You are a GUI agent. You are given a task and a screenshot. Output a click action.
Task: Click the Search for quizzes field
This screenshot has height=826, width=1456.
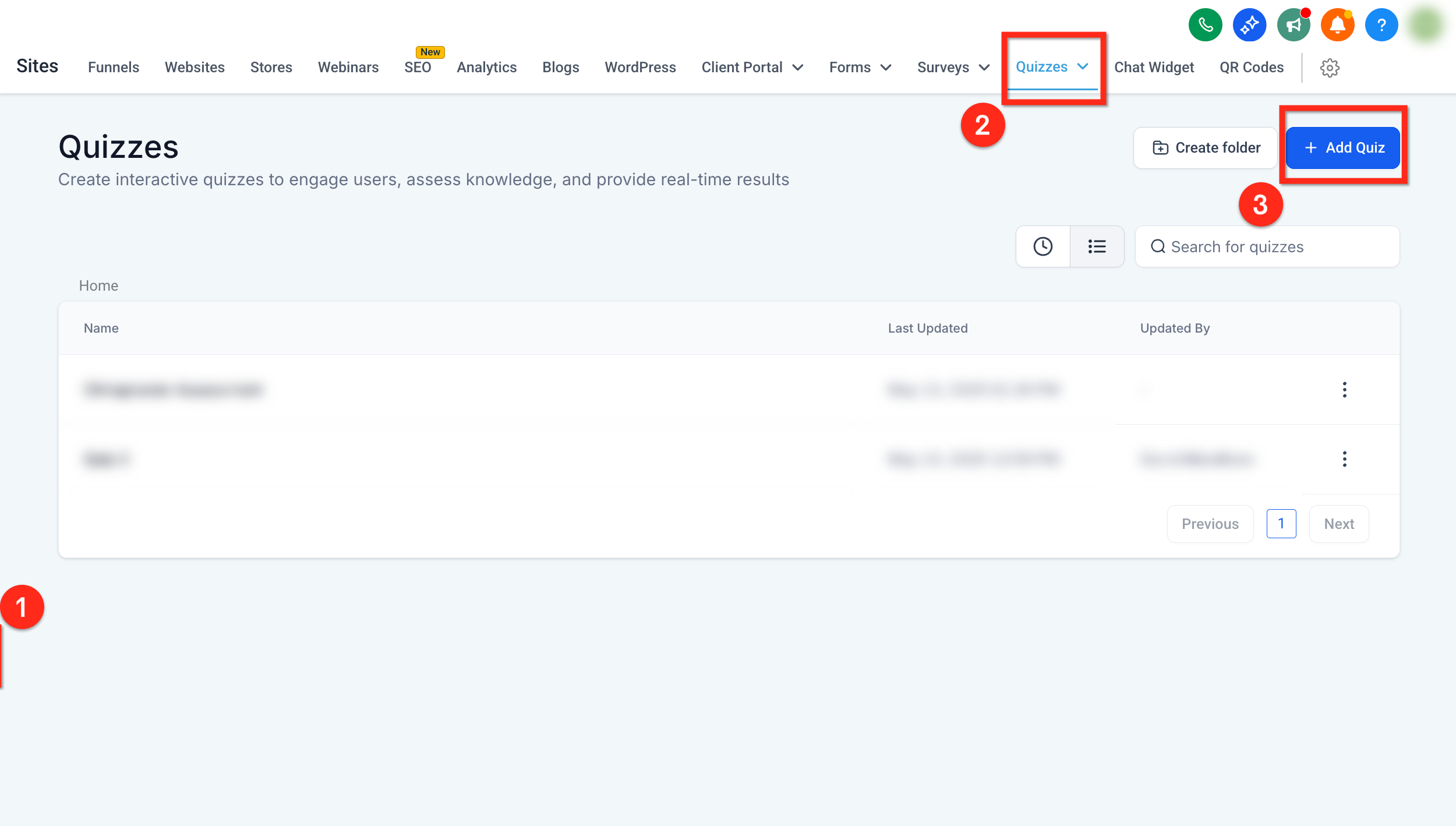(x=1267, y=246)
